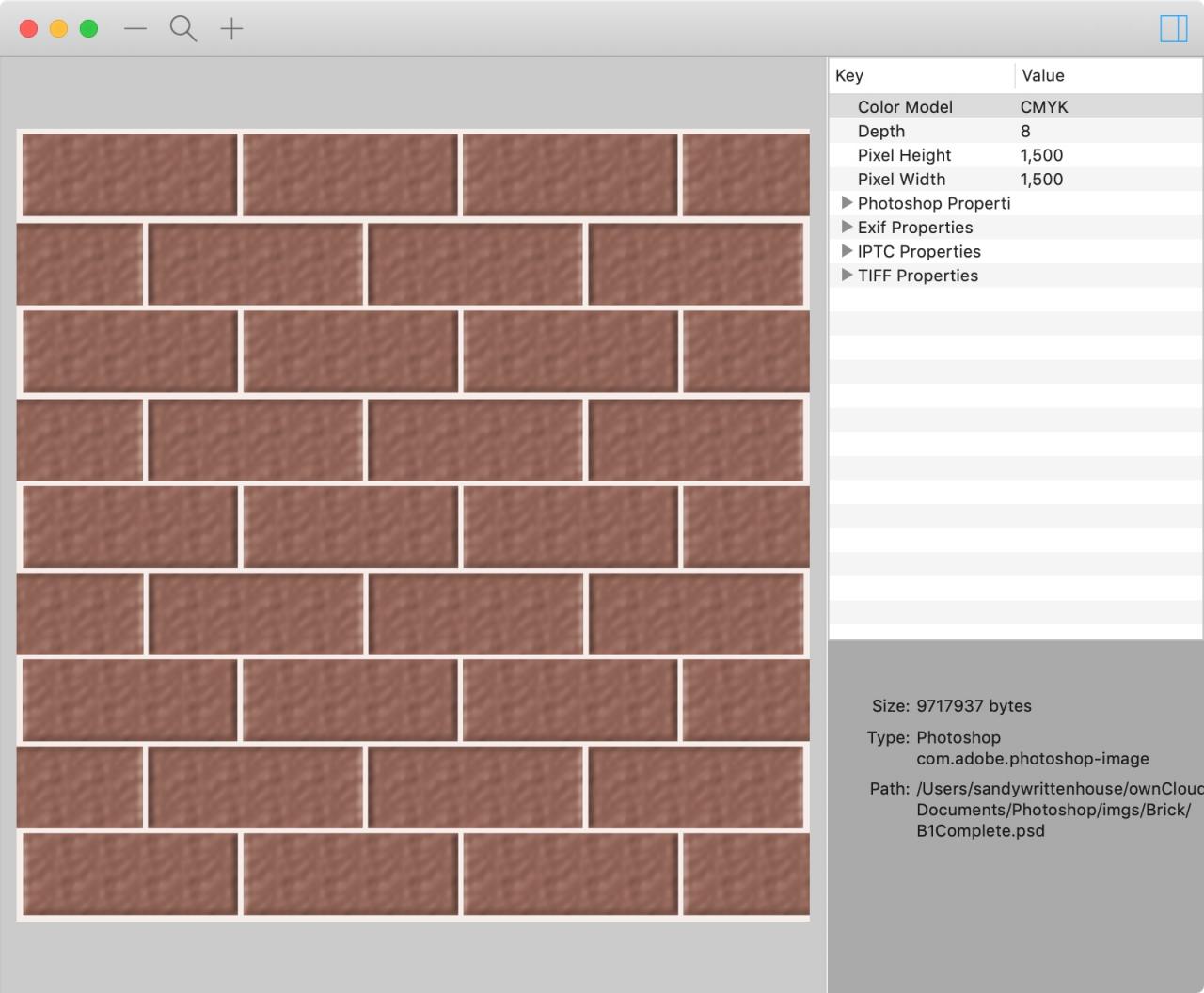
Task: Click the Depth value 8
Action: coord(1025,131)
